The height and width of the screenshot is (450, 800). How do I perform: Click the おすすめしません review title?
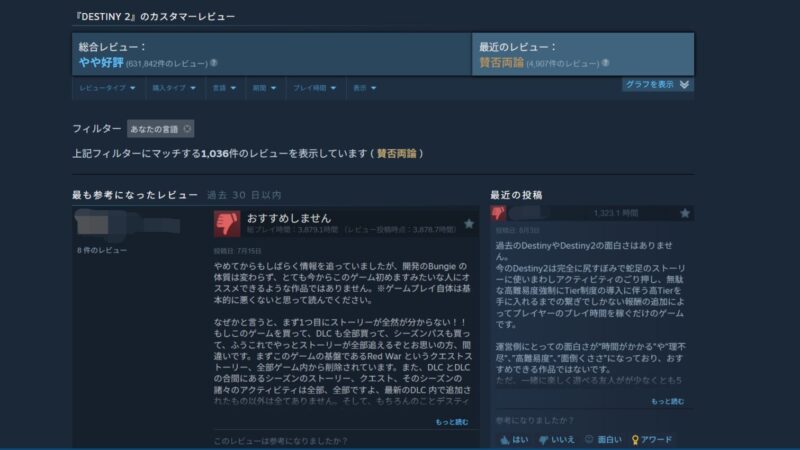289,218
